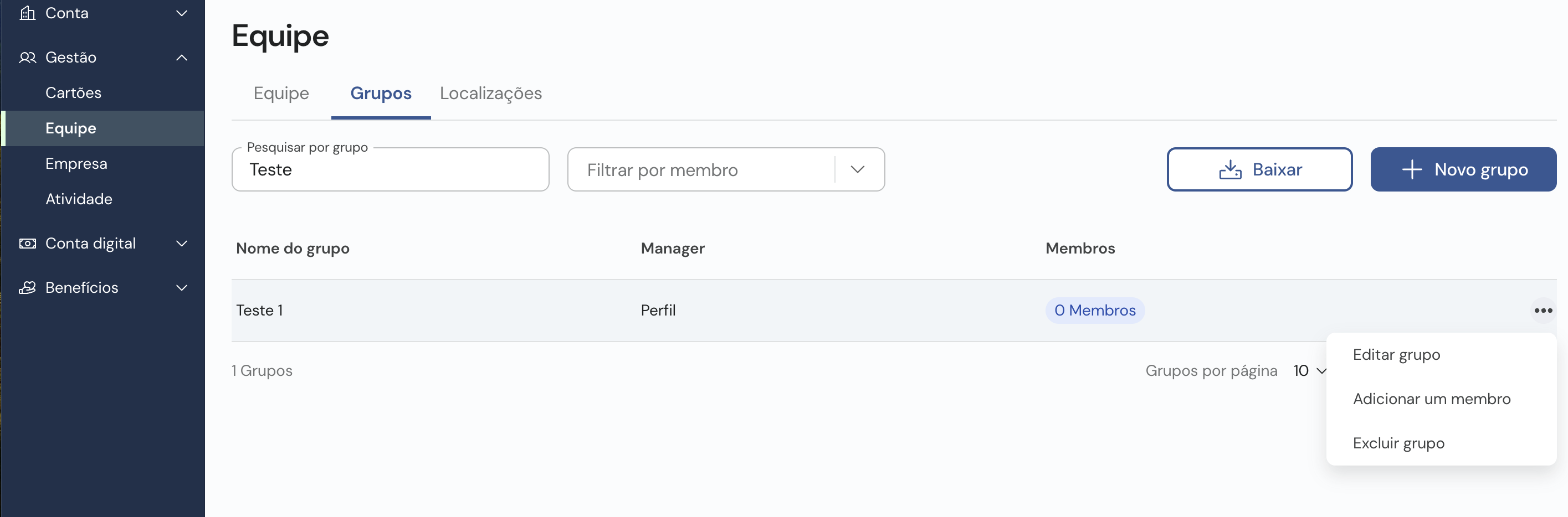Image resolution: width=1568 pixels, height=517 pixels.
Task: Select Excluir grupo menu entry
Action: click(1398, 443)
